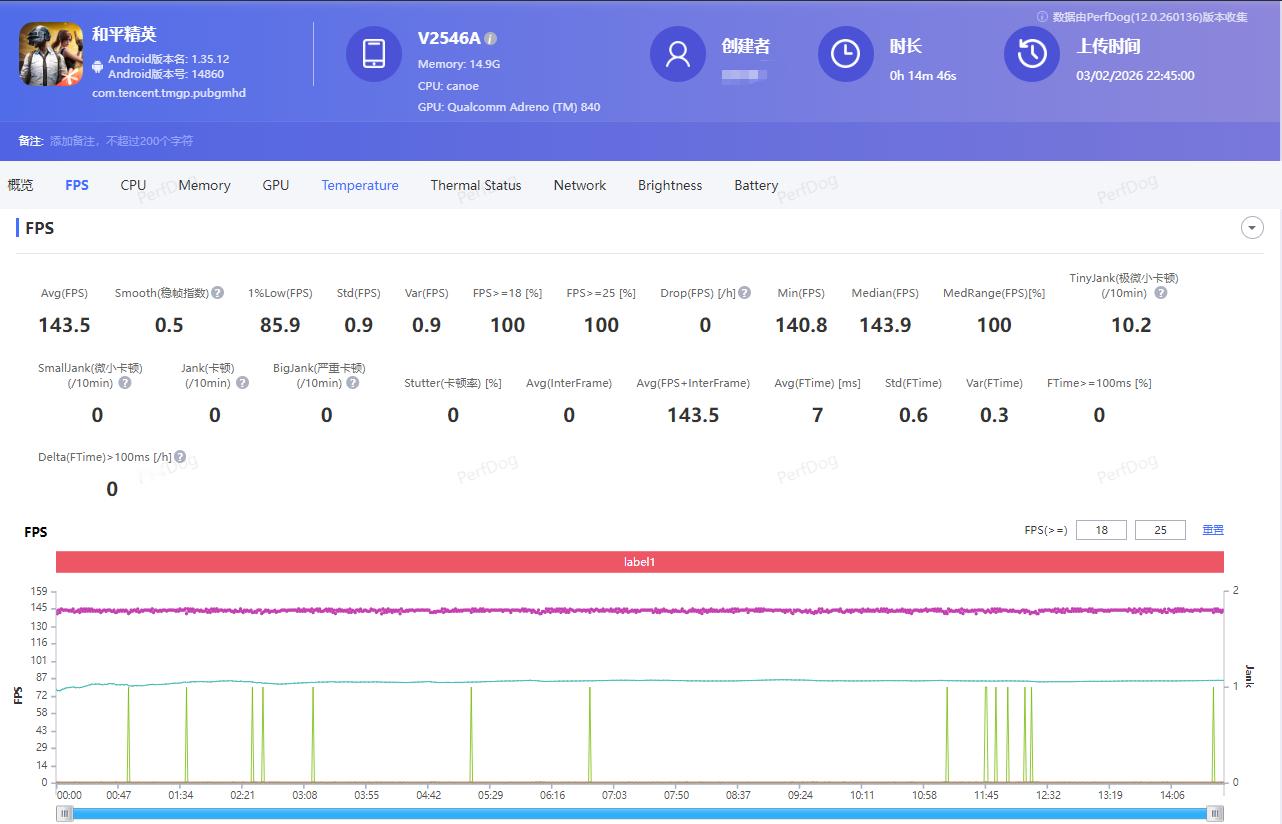Click the phone device icon

[374, 54]
